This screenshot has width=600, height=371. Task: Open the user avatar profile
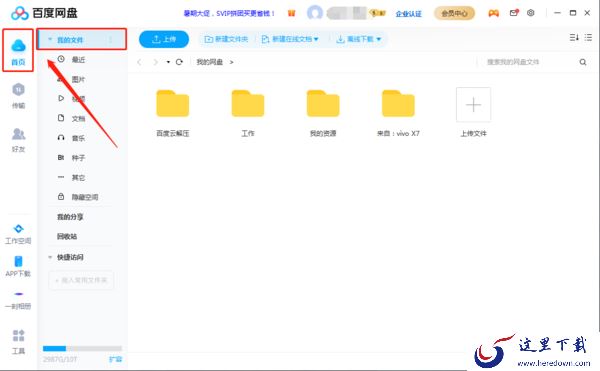point(315,13)
